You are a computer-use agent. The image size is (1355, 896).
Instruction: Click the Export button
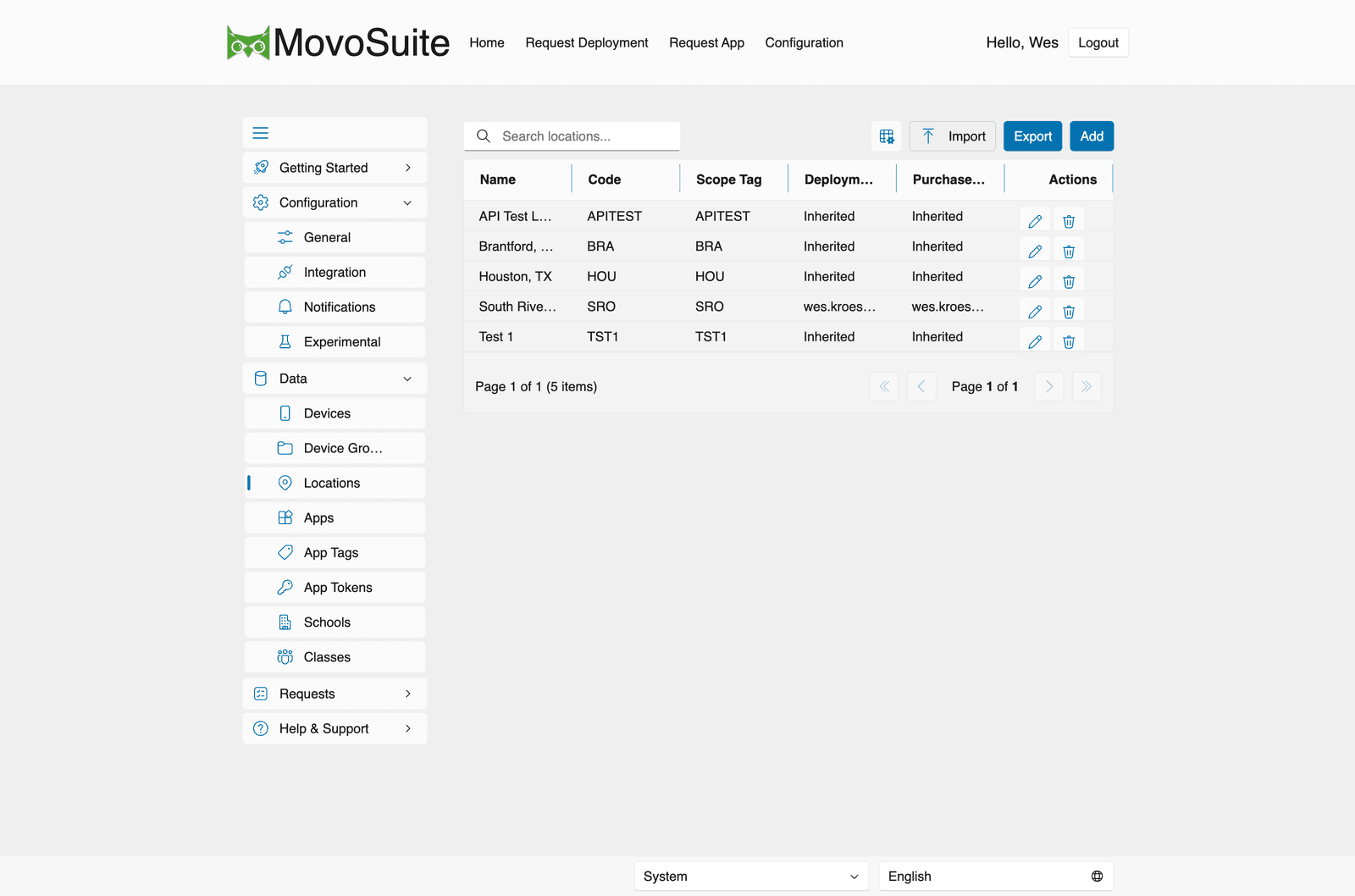pos(1032,136)
